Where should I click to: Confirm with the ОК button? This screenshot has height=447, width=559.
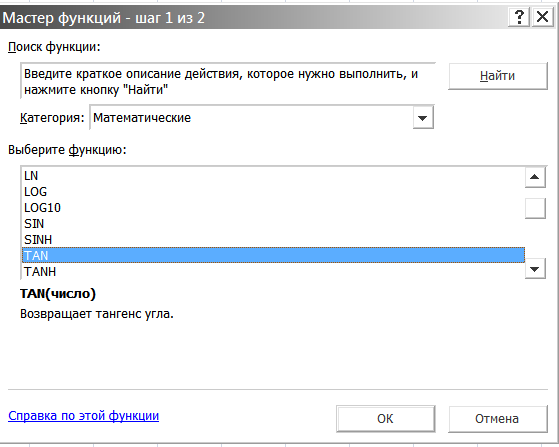point(385,418)
